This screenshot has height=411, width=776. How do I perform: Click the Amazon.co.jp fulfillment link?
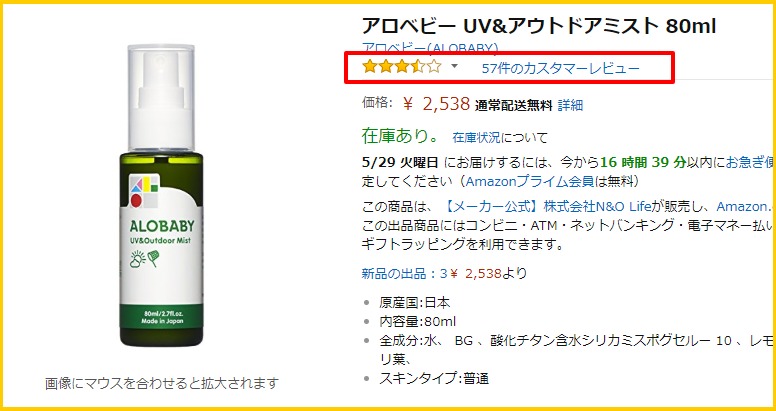pyautogui.click(x=746, y=206)
